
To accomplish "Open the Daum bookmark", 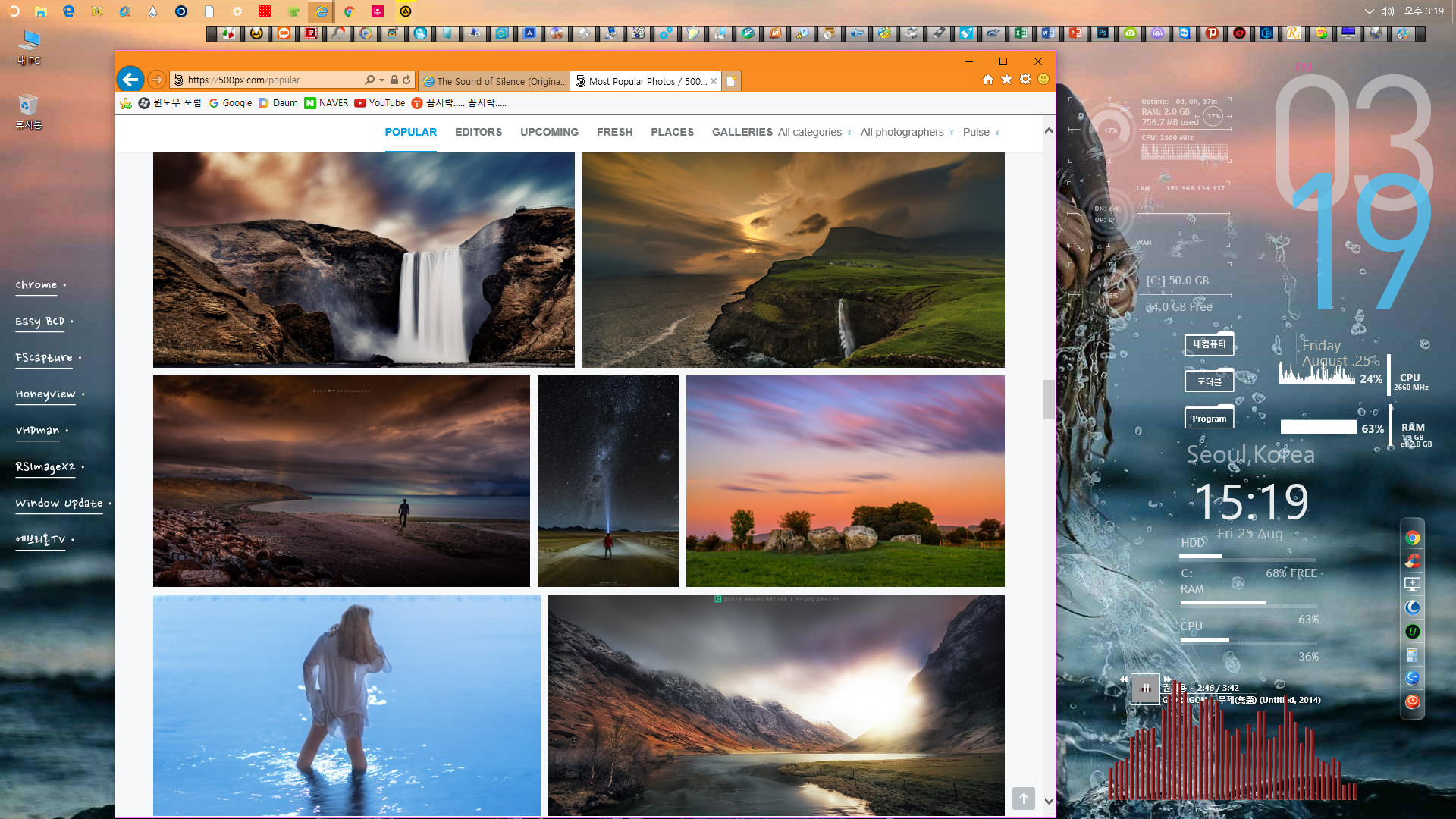I will (278, 103).
